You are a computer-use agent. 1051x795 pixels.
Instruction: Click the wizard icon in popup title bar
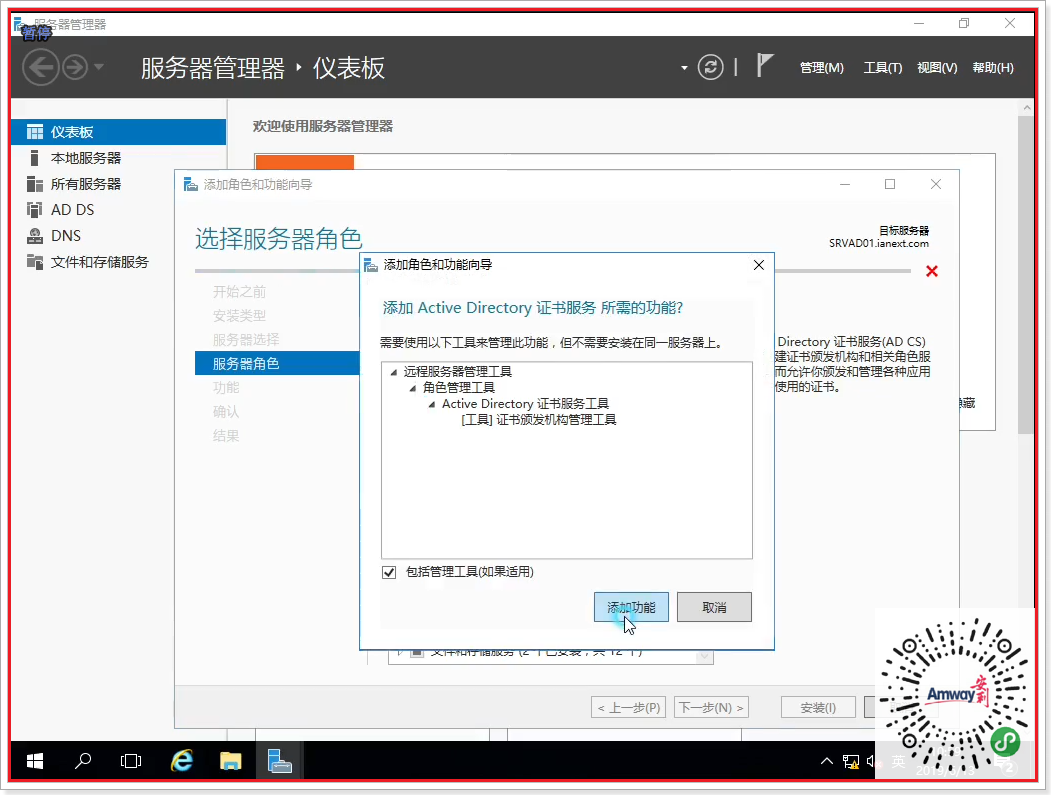click(371, 265)
